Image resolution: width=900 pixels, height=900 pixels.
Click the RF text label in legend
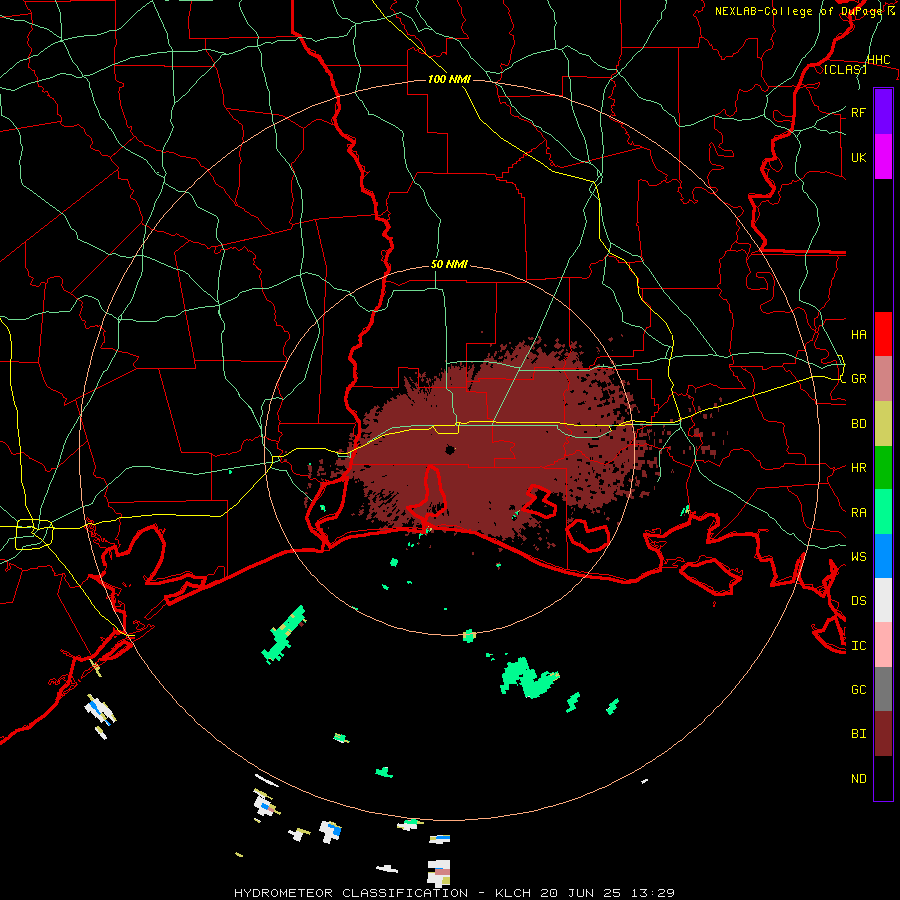(x=858, y=112)
